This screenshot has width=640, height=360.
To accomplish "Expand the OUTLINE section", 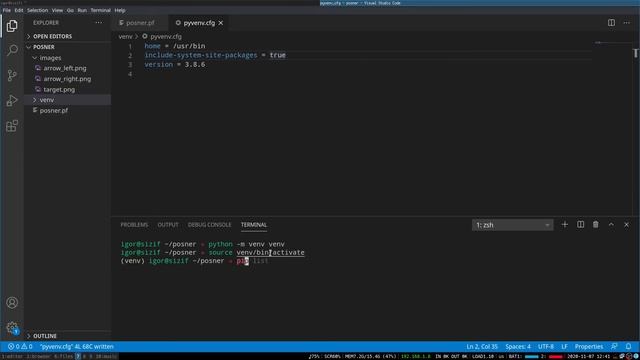I will pos(45,336).
